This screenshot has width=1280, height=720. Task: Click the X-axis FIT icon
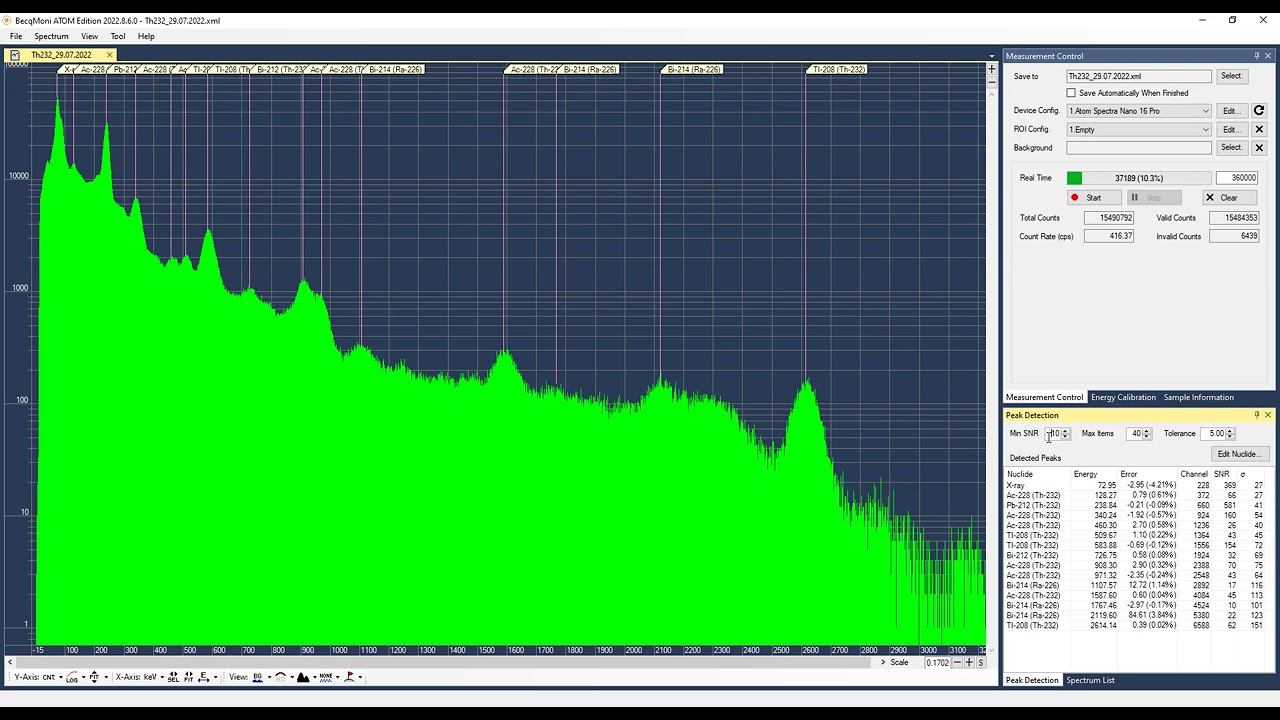(x=188, y=677)
